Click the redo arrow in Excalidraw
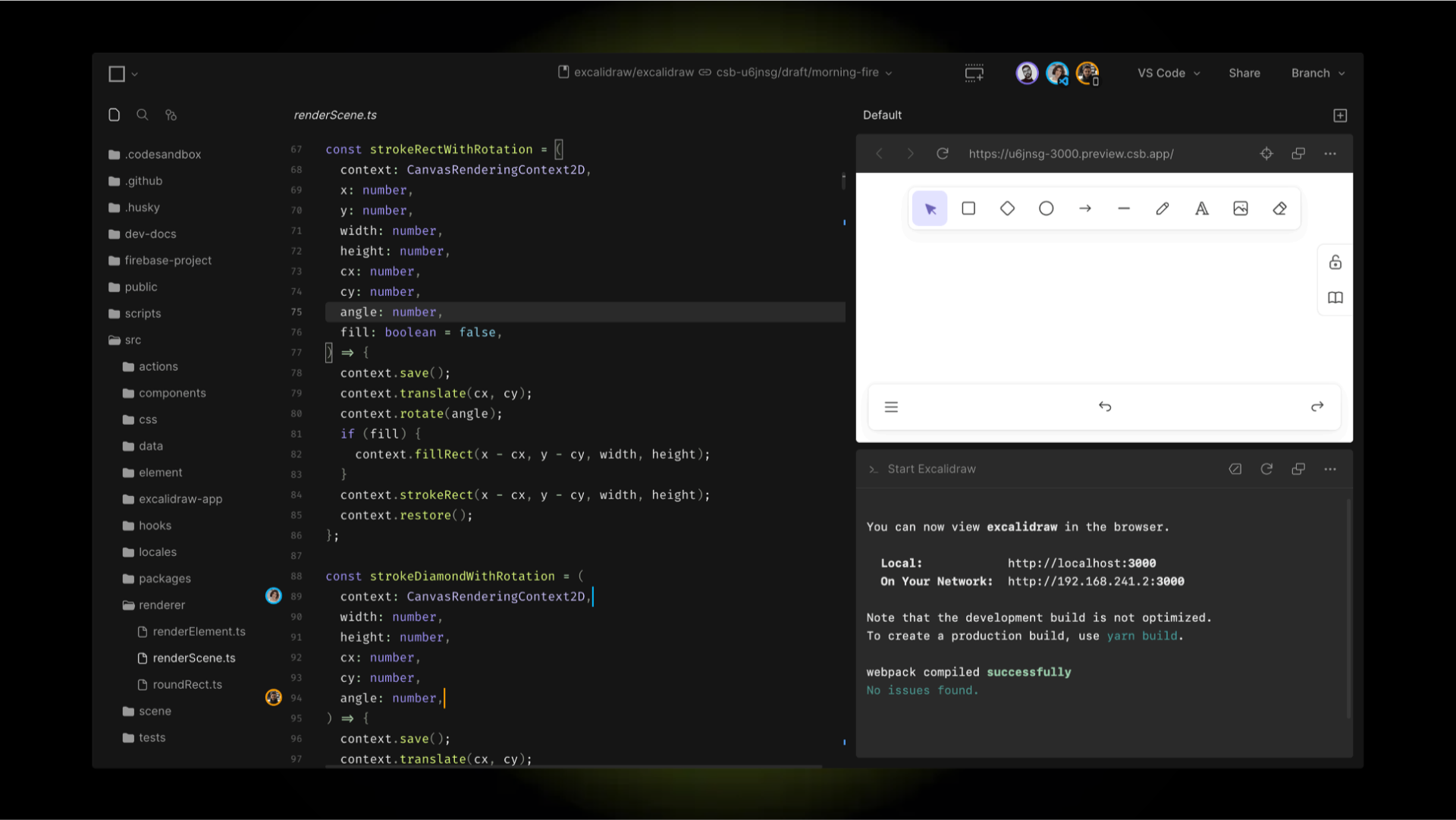This screenshot has width=1456, height=820. point(1317,407)
